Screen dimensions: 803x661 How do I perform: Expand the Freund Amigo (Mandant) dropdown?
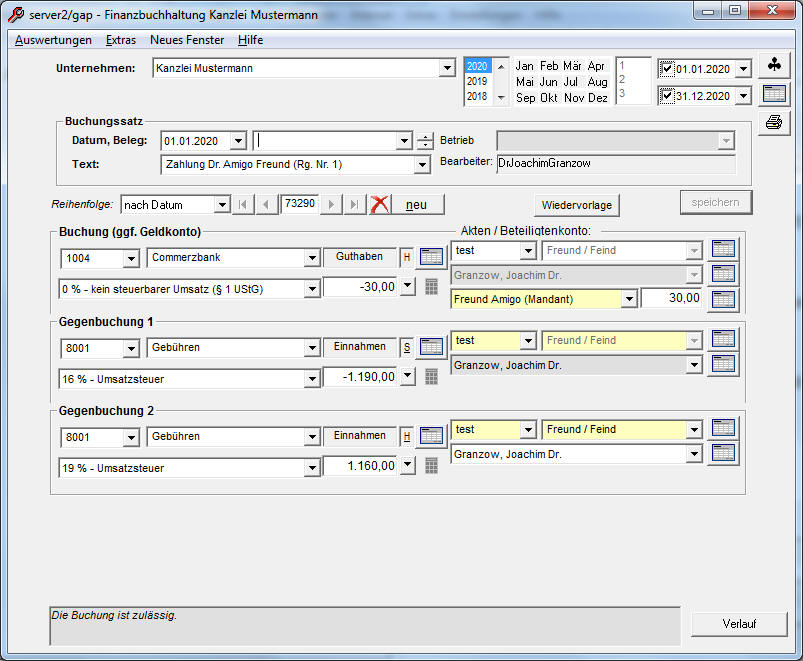click(x=629, y=298)
